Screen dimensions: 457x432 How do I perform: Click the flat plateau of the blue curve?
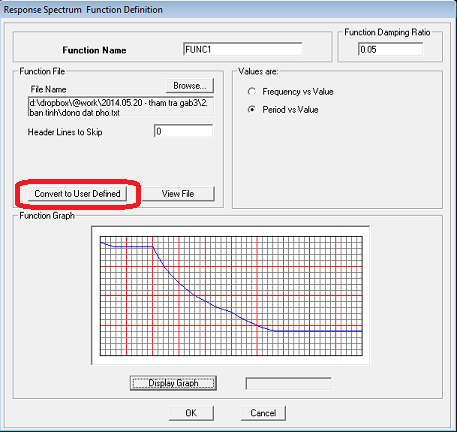pyautogui.click(x=133, y=247)
